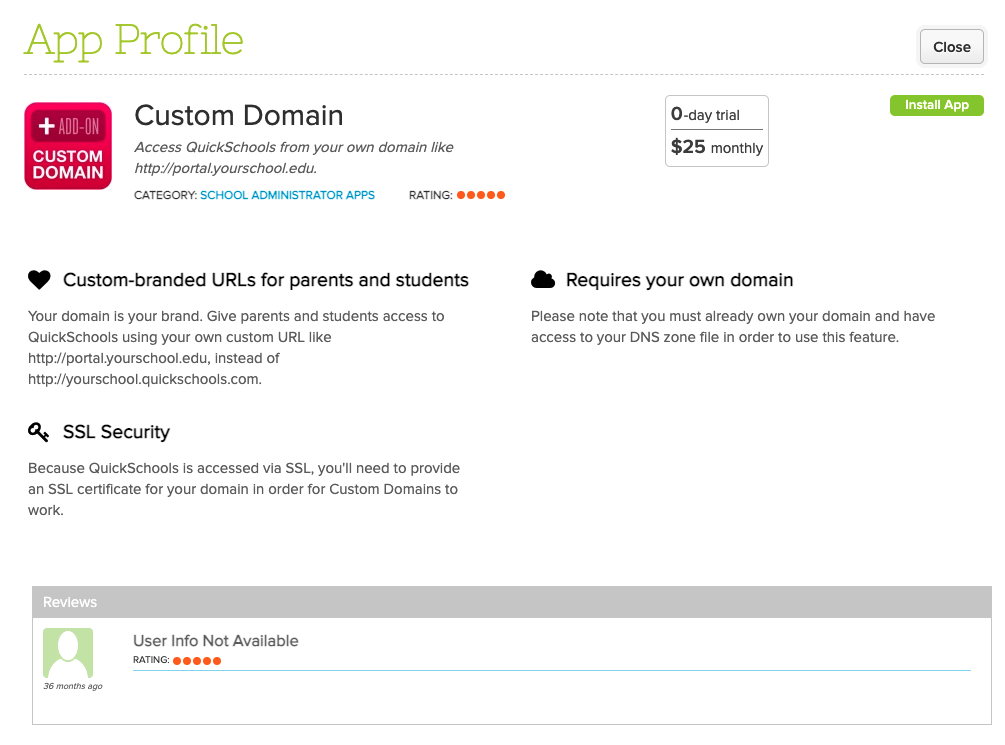Open the School Administrator Apps category link
This screenshot has width=1005, height=745.
pyautogui.click(x=287, y=195)
